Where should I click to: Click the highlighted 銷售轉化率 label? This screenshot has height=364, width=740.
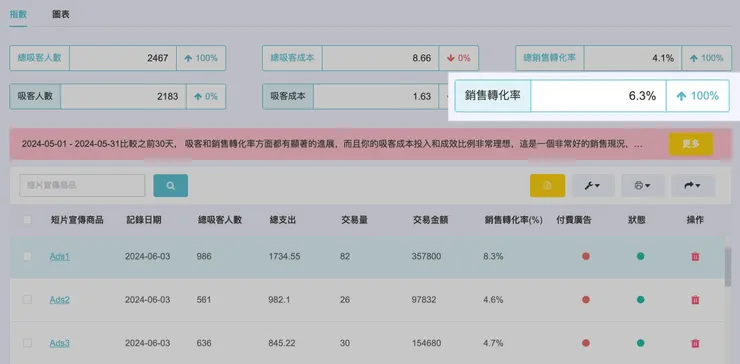(493, 96)
